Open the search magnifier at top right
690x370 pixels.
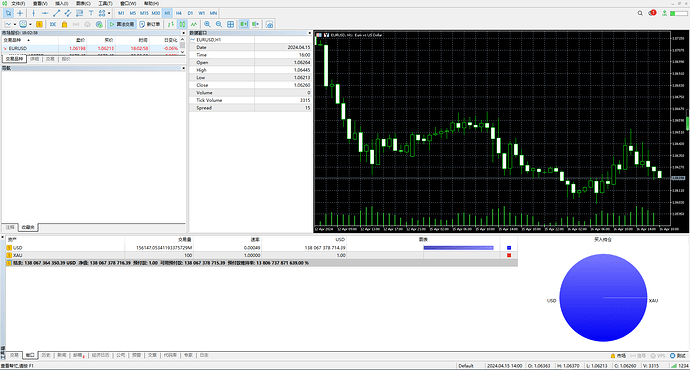click(640, 13)
